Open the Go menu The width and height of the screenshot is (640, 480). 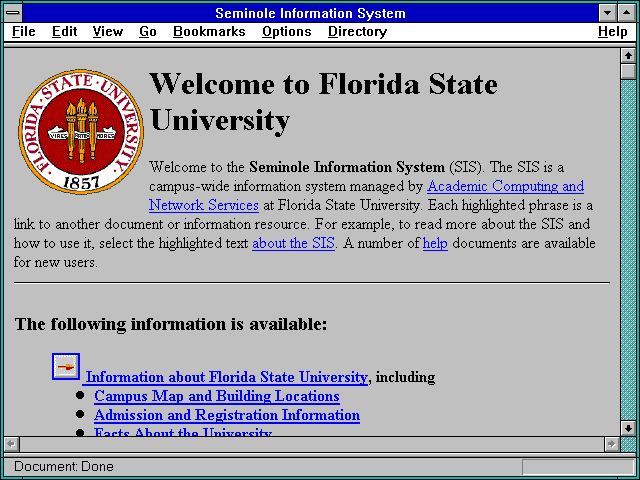[147, 32]
